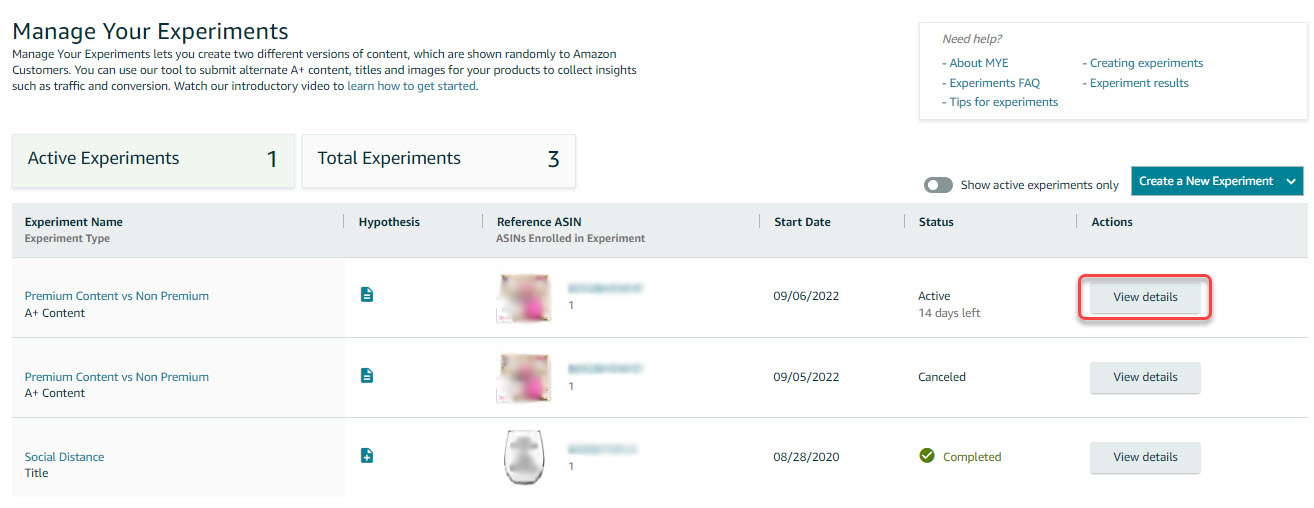Open the Tips for experiments link
The image size is (1314, 508).
[x=1003, y=102]
